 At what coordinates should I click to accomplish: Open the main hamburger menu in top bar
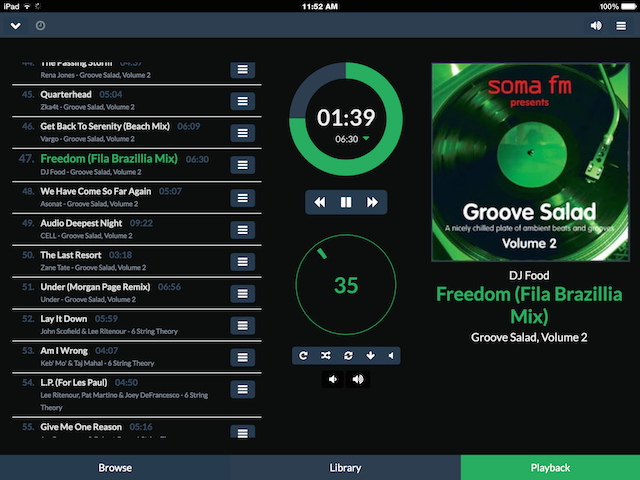point(621,26)
